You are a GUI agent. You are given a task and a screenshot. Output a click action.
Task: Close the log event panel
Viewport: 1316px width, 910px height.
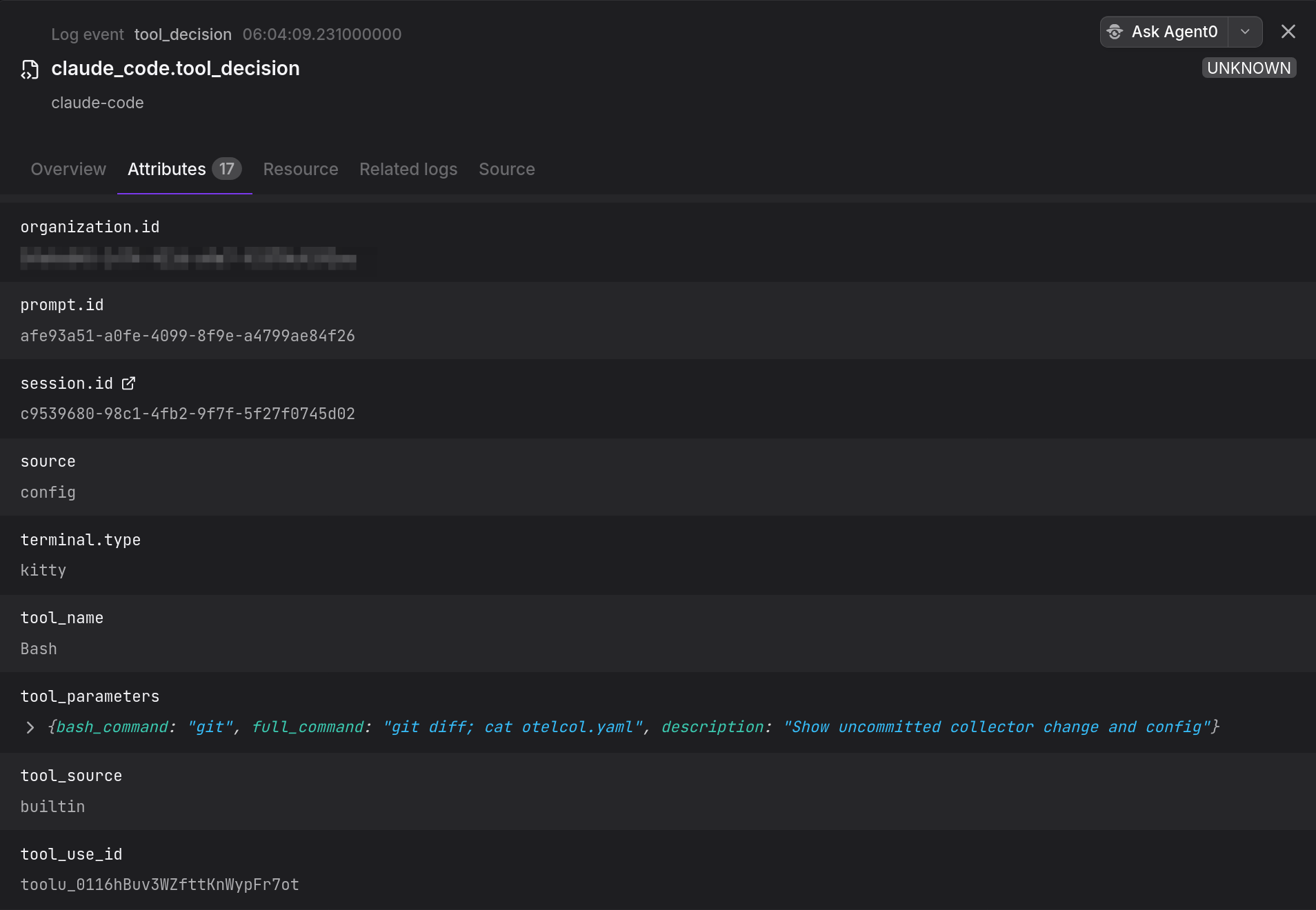1288,32
